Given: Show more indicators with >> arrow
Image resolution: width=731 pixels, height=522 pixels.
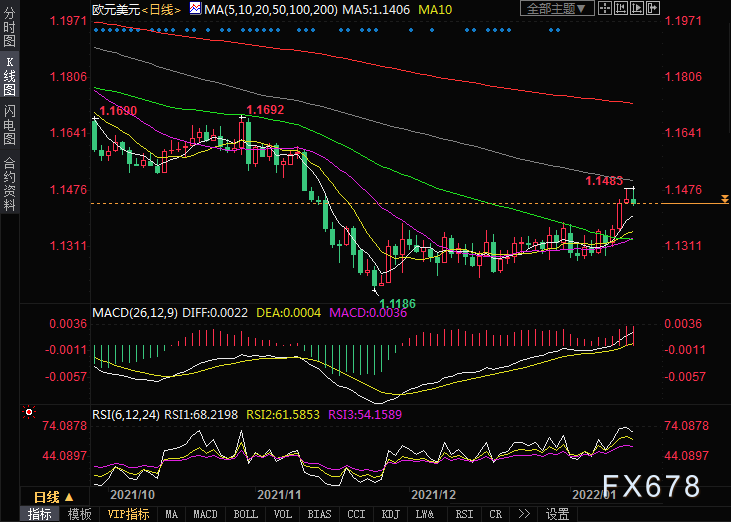Looking at the screenshot, I should [x=524, y=514].
